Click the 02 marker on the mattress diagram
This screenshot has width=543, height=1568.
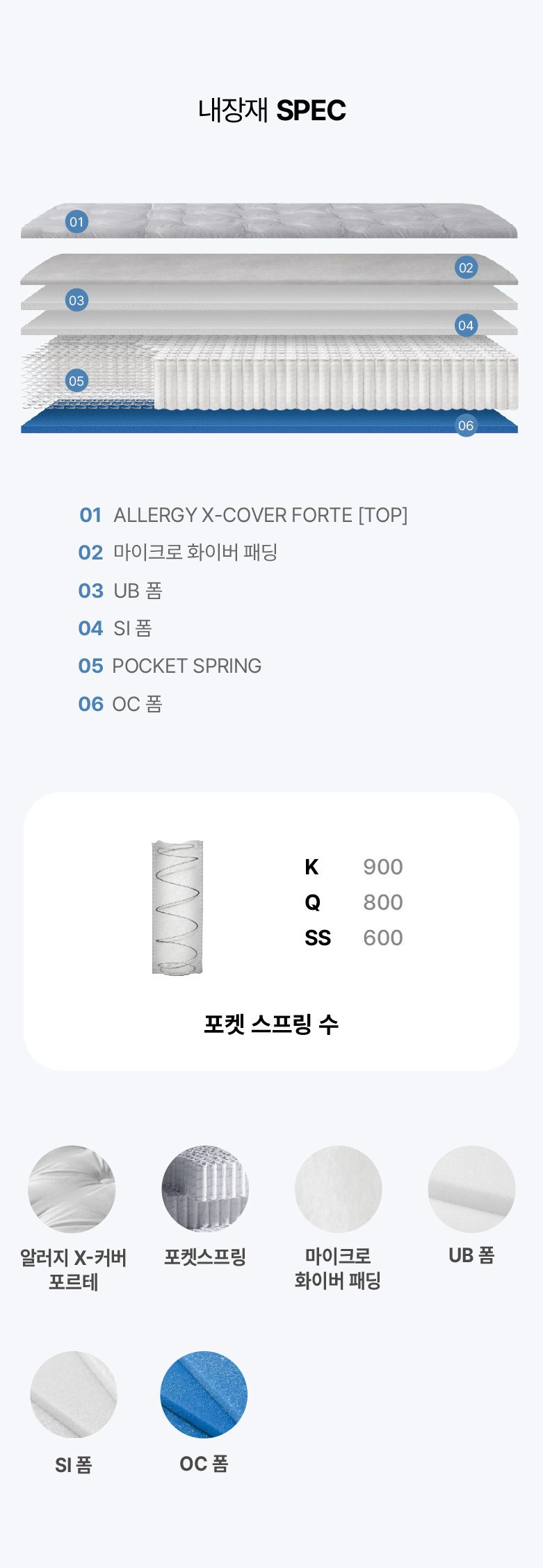tap(466, 268)
